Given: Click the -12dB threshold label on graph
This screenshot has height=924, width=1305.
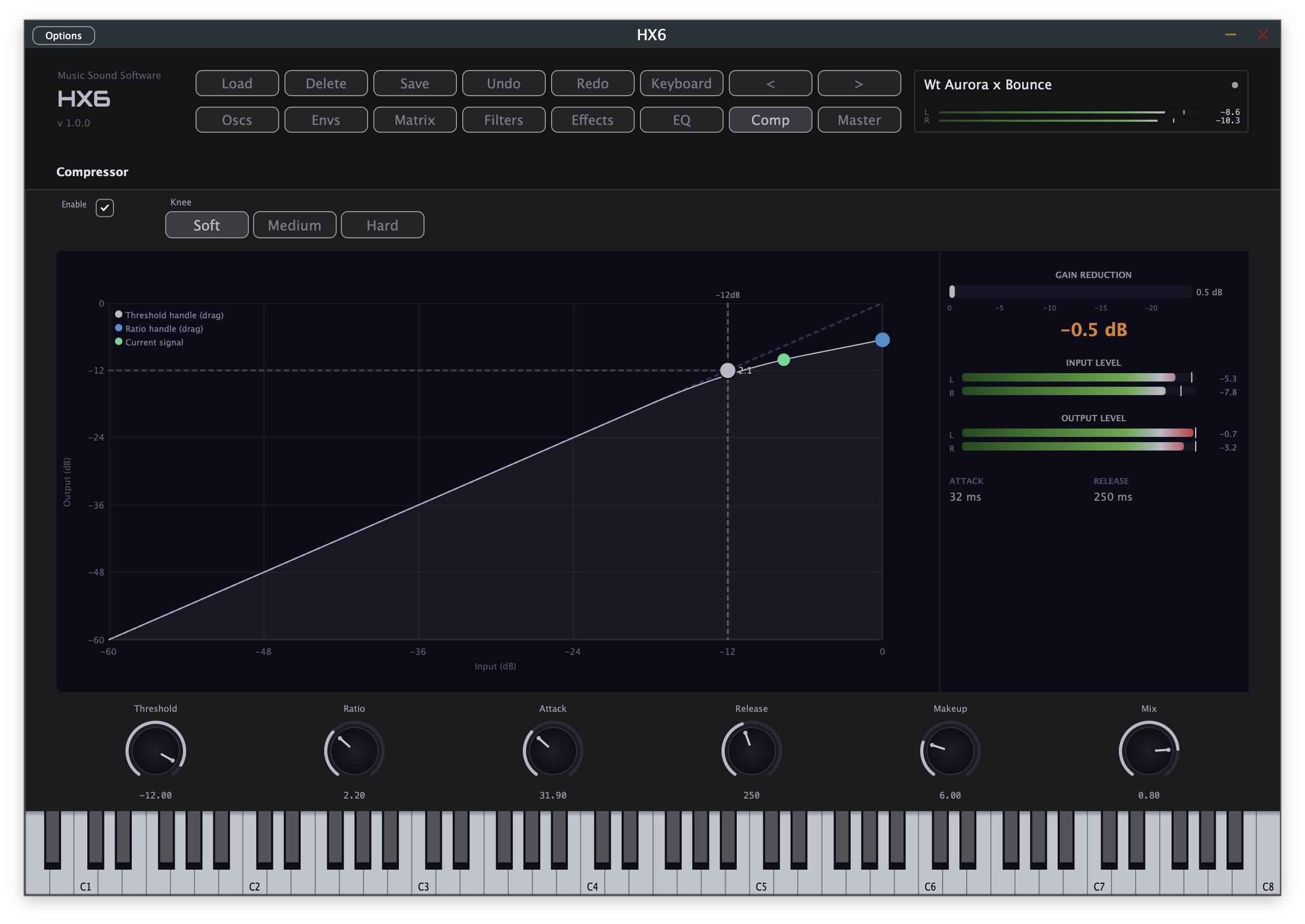Looking at the screenshot, I should [727, 295].
